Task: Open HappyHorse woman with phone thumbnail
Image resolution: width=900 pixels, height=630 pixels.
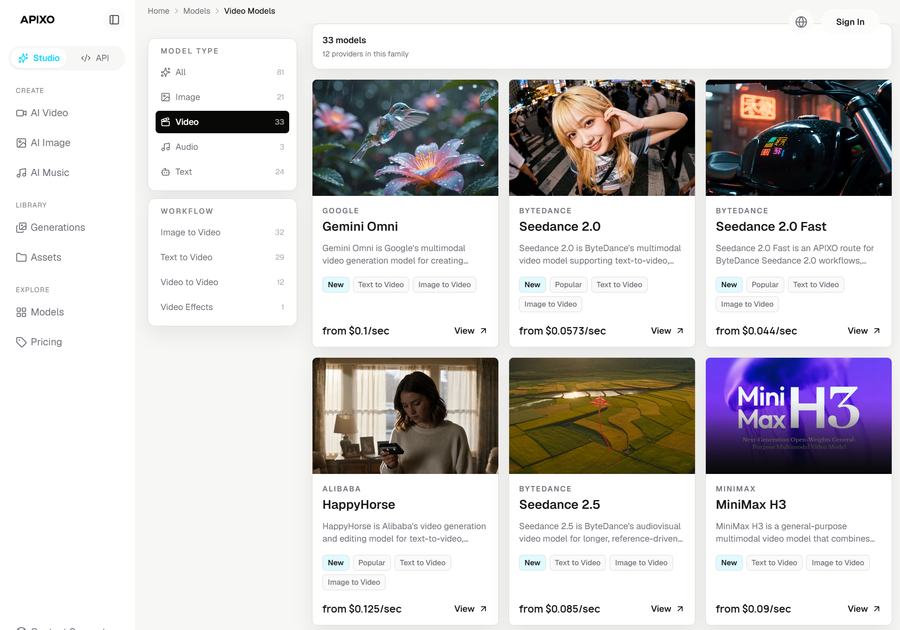Action: [405, 416]
